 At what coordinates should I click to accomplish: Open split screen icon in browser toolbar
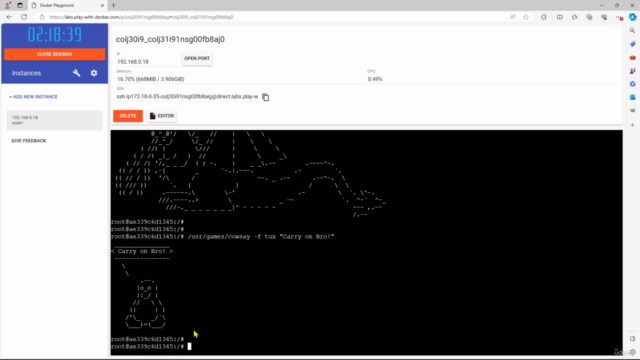click(560, 17)
